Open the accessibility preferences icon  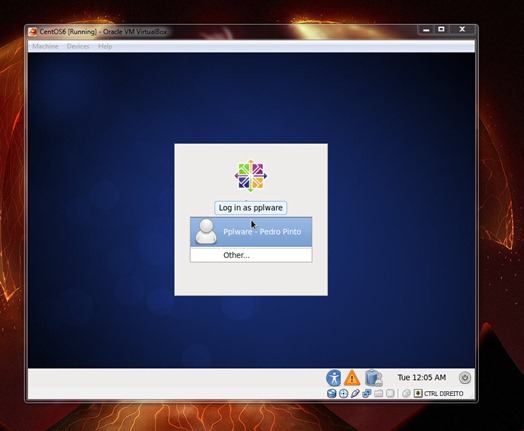334,378
